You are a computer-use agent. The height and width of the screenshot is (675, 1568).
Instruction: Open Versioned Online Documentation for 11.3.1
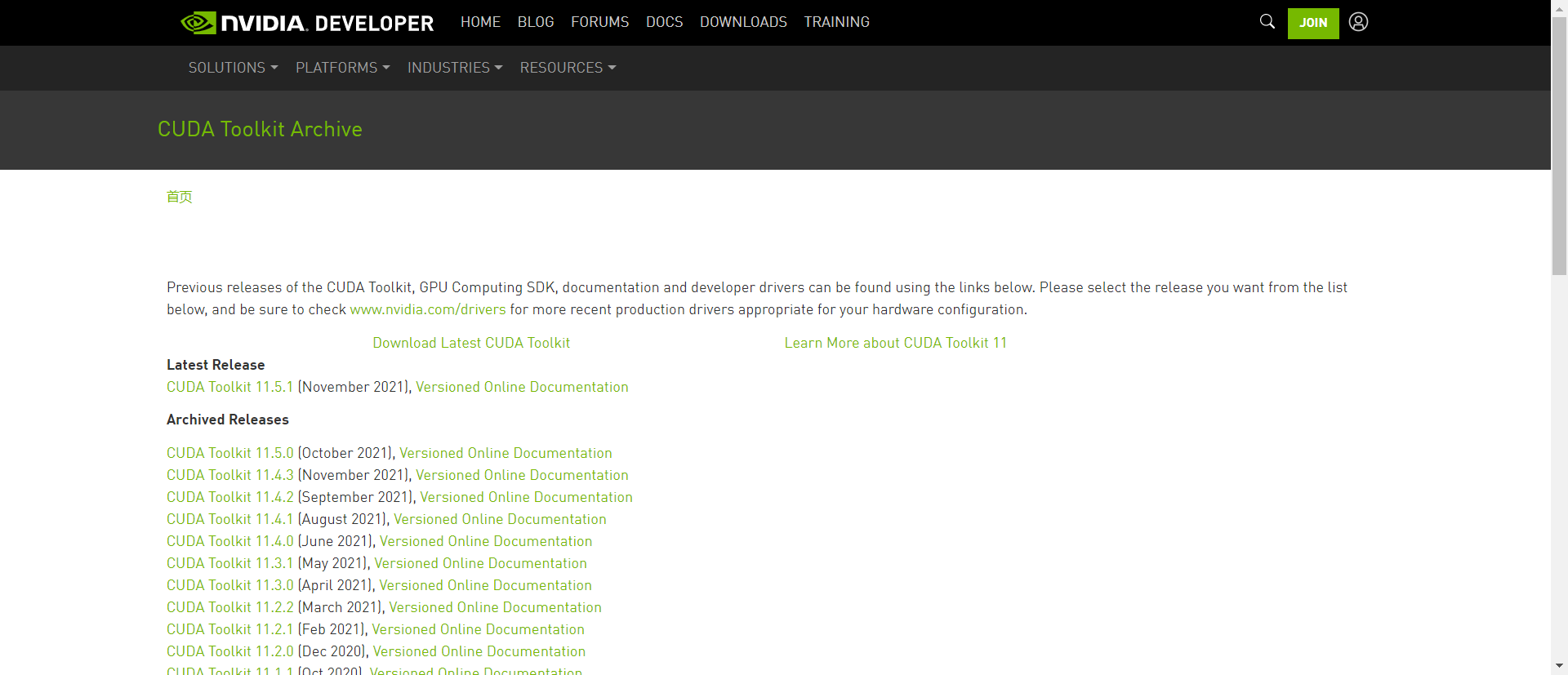coord(480,563)
